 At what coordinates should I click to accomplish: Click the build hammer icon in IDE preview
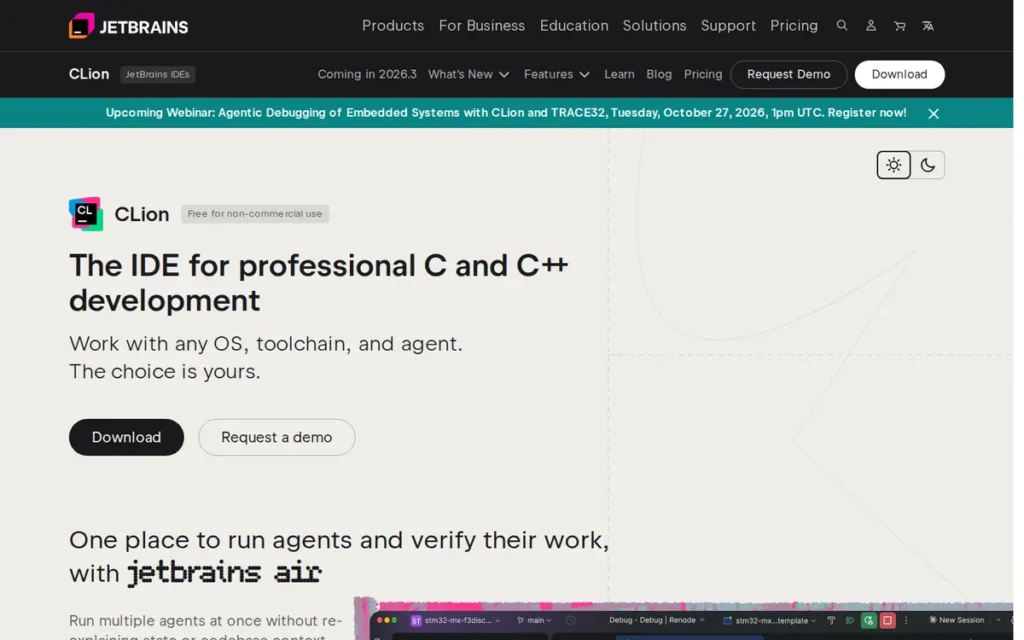(x=831, y=620)
